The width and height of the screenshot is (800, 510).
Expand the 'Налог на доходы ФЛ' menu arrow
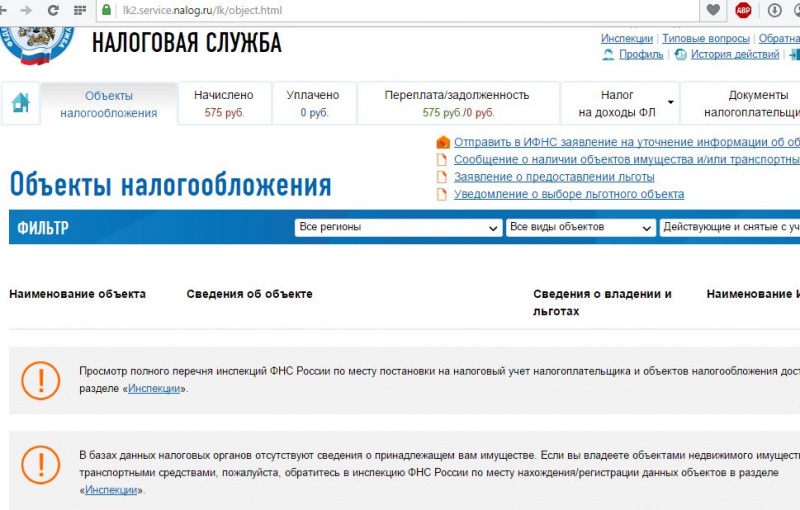coord(671,102)
